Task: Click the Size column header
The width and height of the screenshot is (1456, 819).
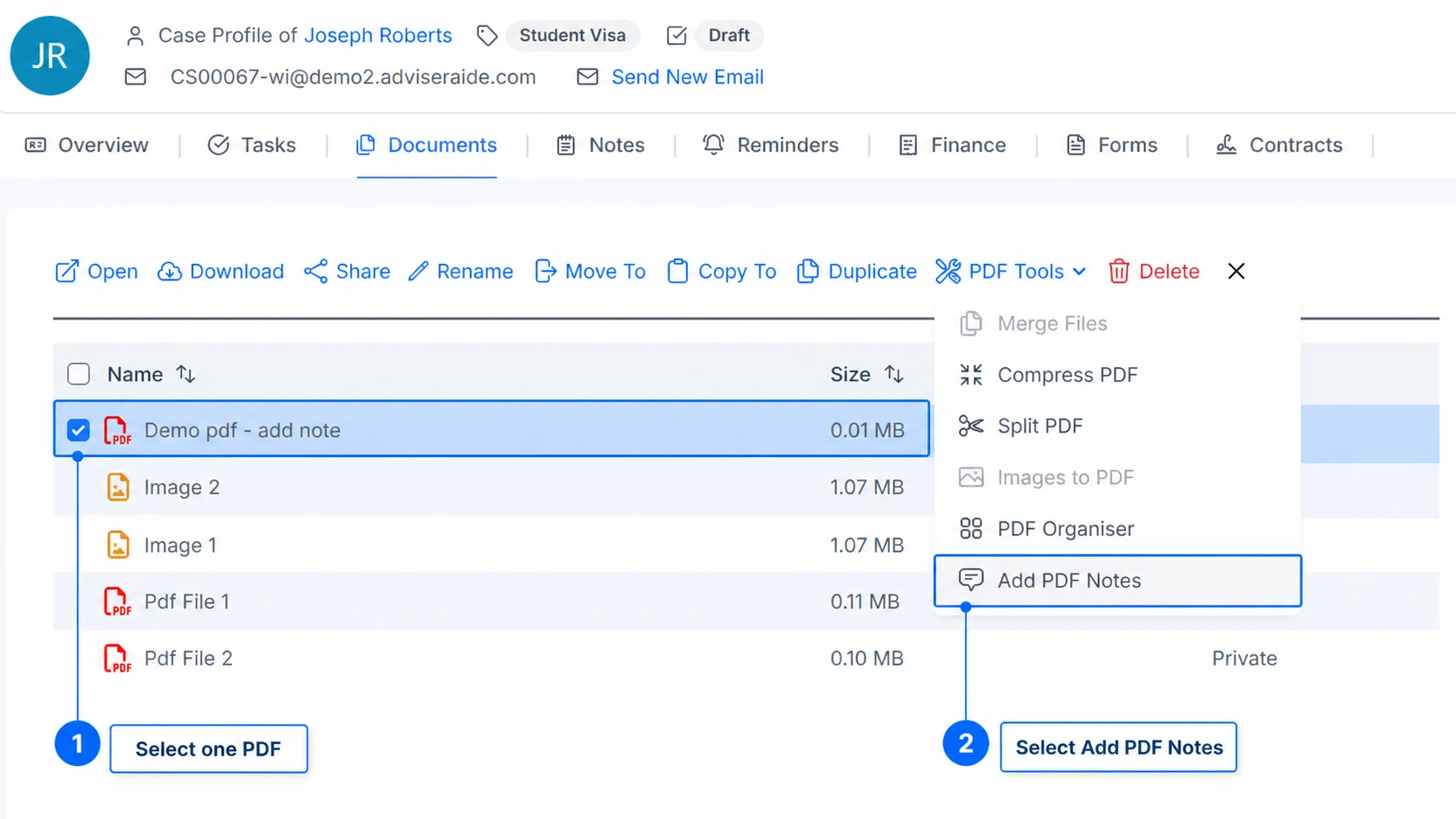Action: pos(850,374)
